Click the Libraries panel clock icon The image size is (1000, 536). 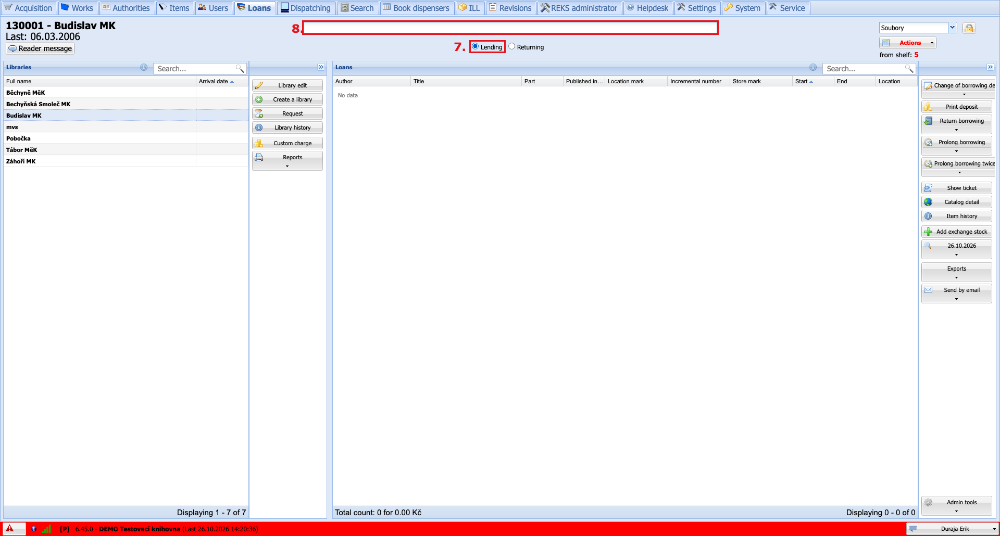tap(143, 67)
